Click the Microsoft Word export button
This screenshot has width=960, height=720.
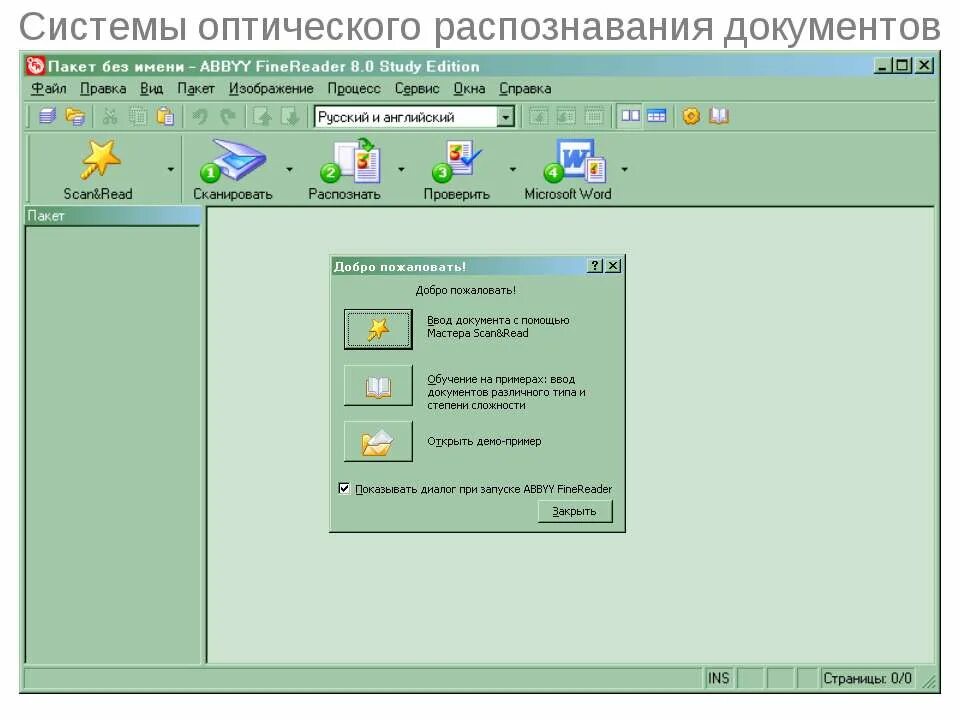tap(568, 170)
